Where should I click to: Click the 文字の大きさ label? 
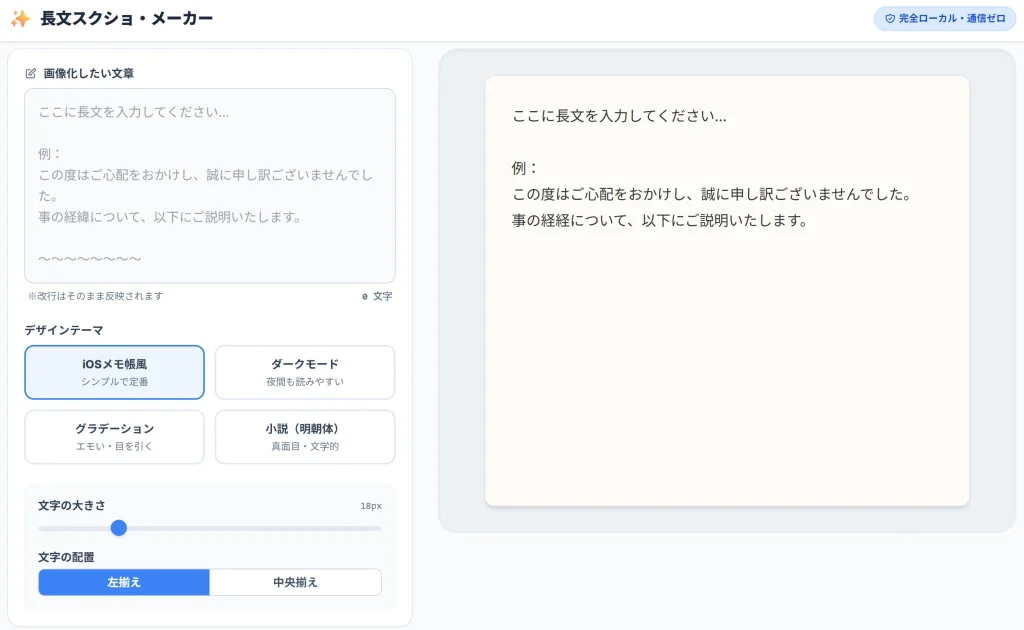72,505
